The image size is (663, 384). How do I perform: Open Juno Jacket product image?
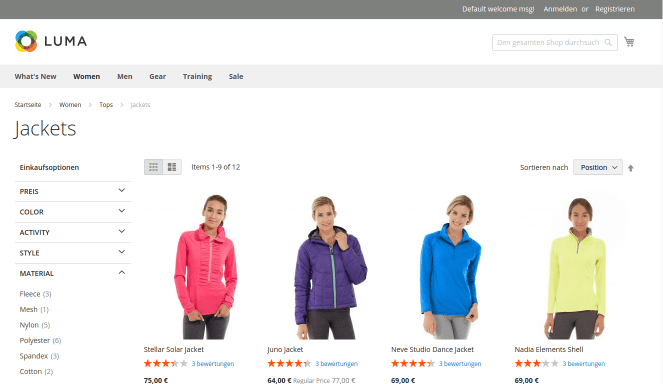[329, 266]
